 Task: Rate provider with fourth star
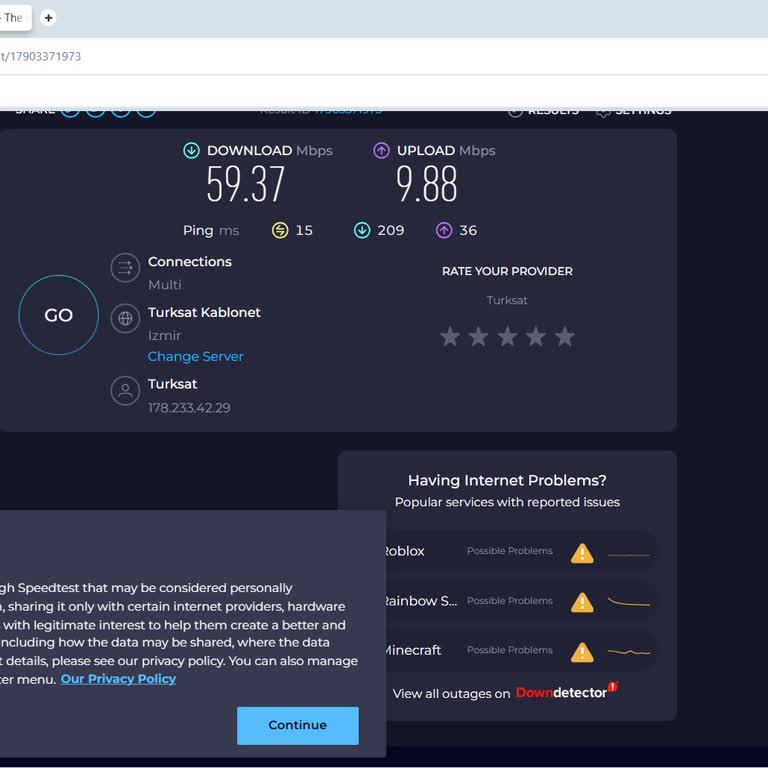536,337
